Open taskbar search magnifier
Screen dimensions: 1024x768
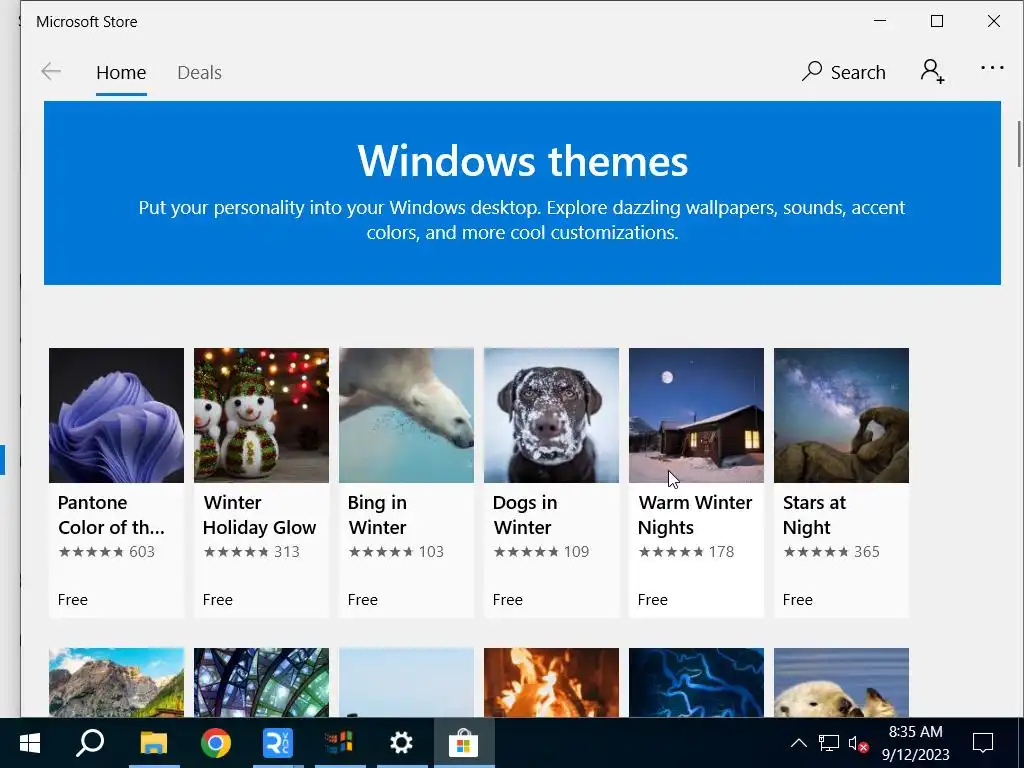(x=90, y=743)
